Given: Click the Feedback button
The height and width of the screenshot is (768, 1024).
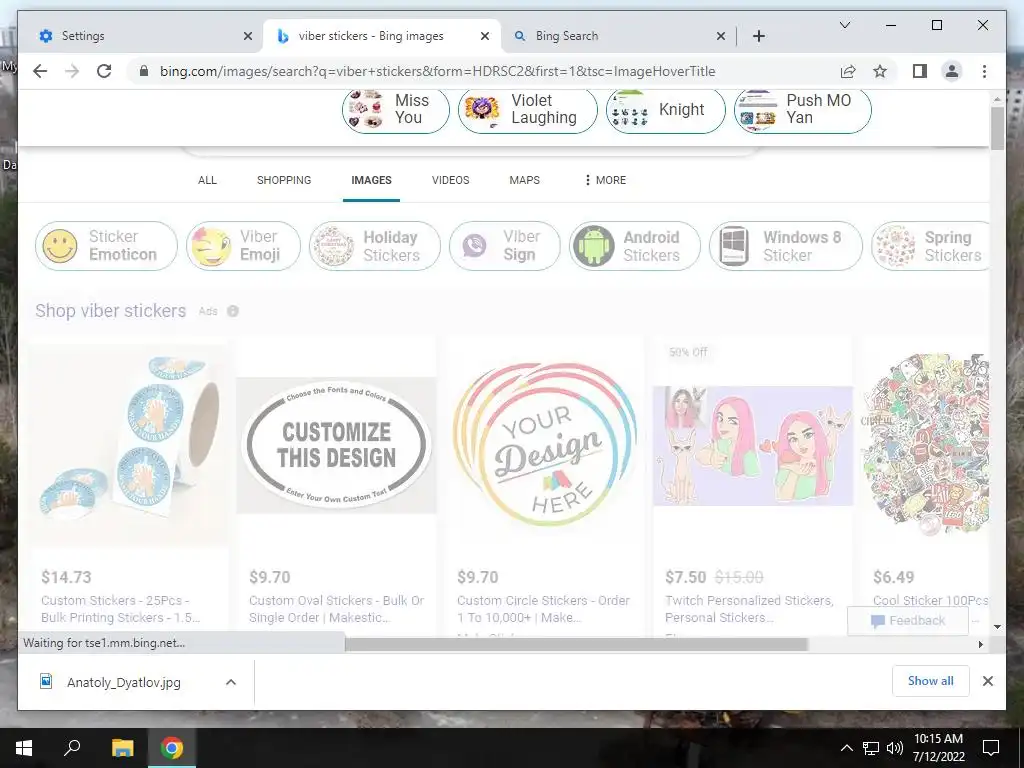Looking at the screenshot, I should click(908, 620).
